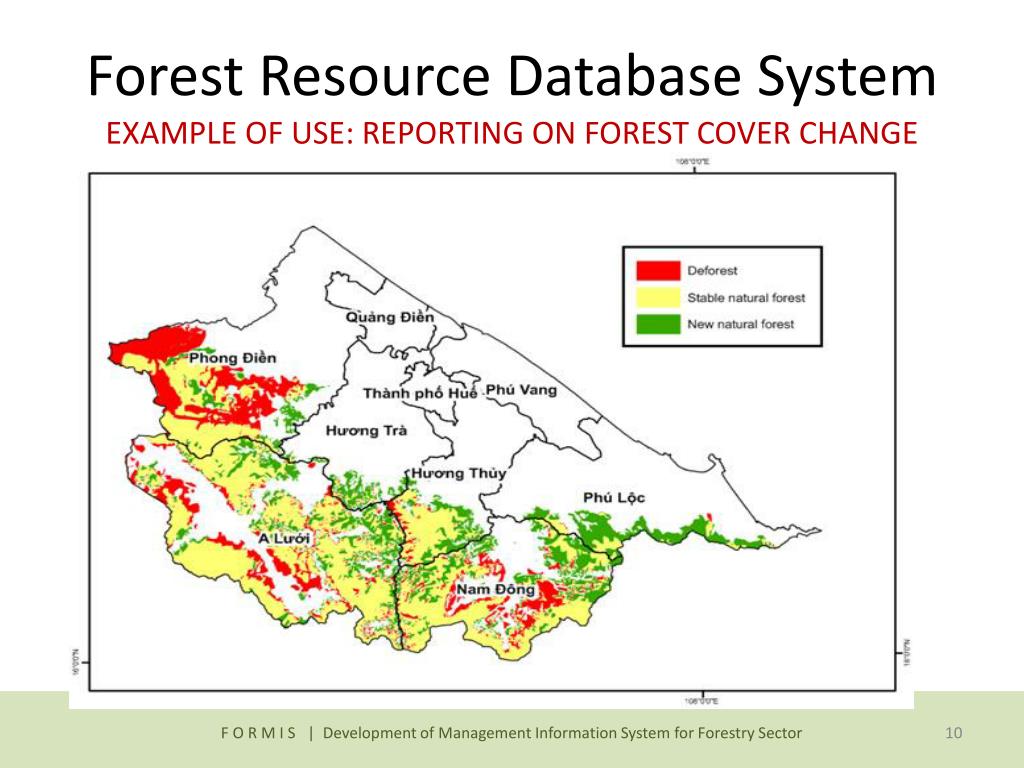Image resolution: width=1024 pixels, height=768 pixels.
Task: Click the 'Phong Điền' district label
Action: (x=232, y=358)
